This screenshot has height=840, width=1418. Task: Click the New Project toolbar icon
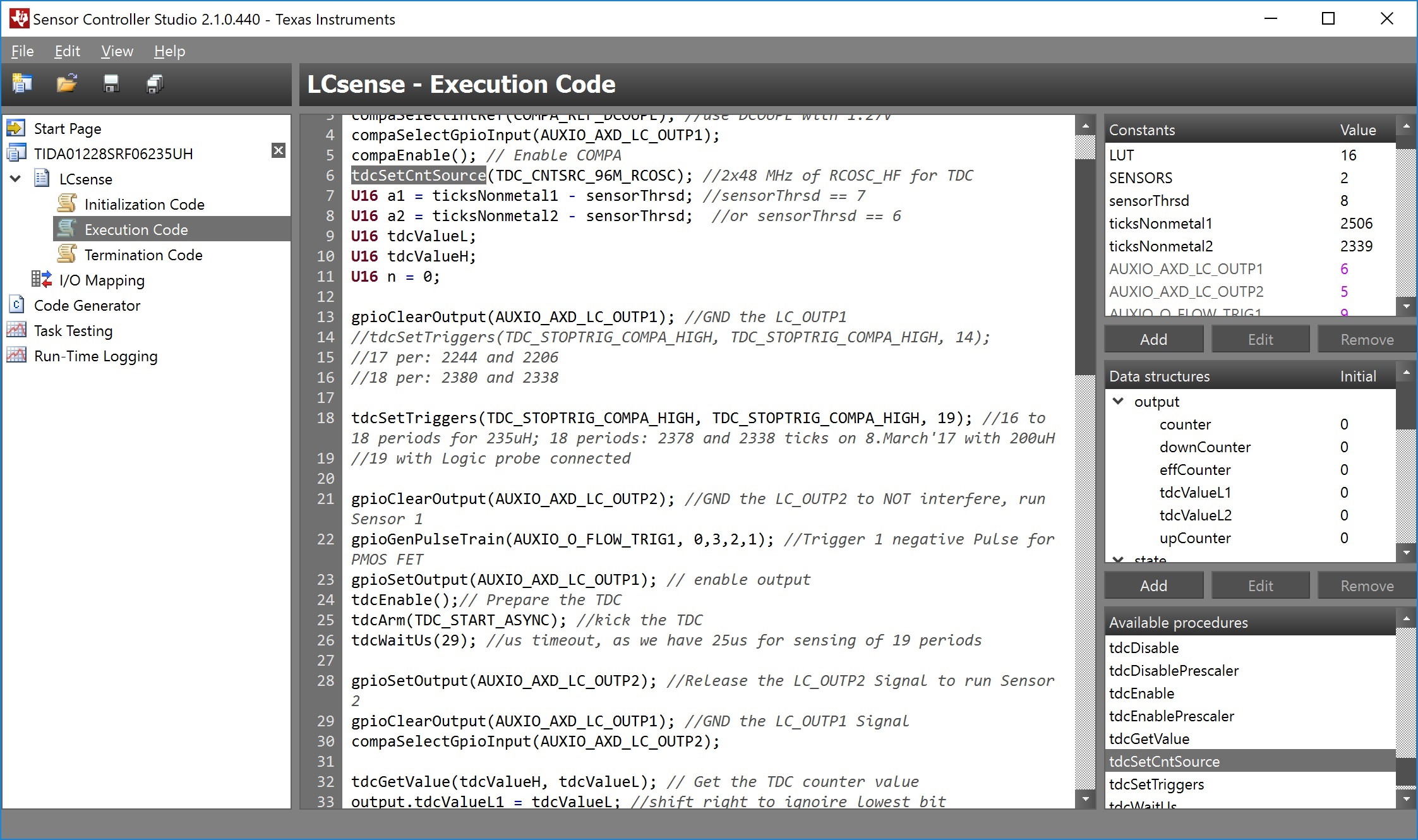click(23, 83)
